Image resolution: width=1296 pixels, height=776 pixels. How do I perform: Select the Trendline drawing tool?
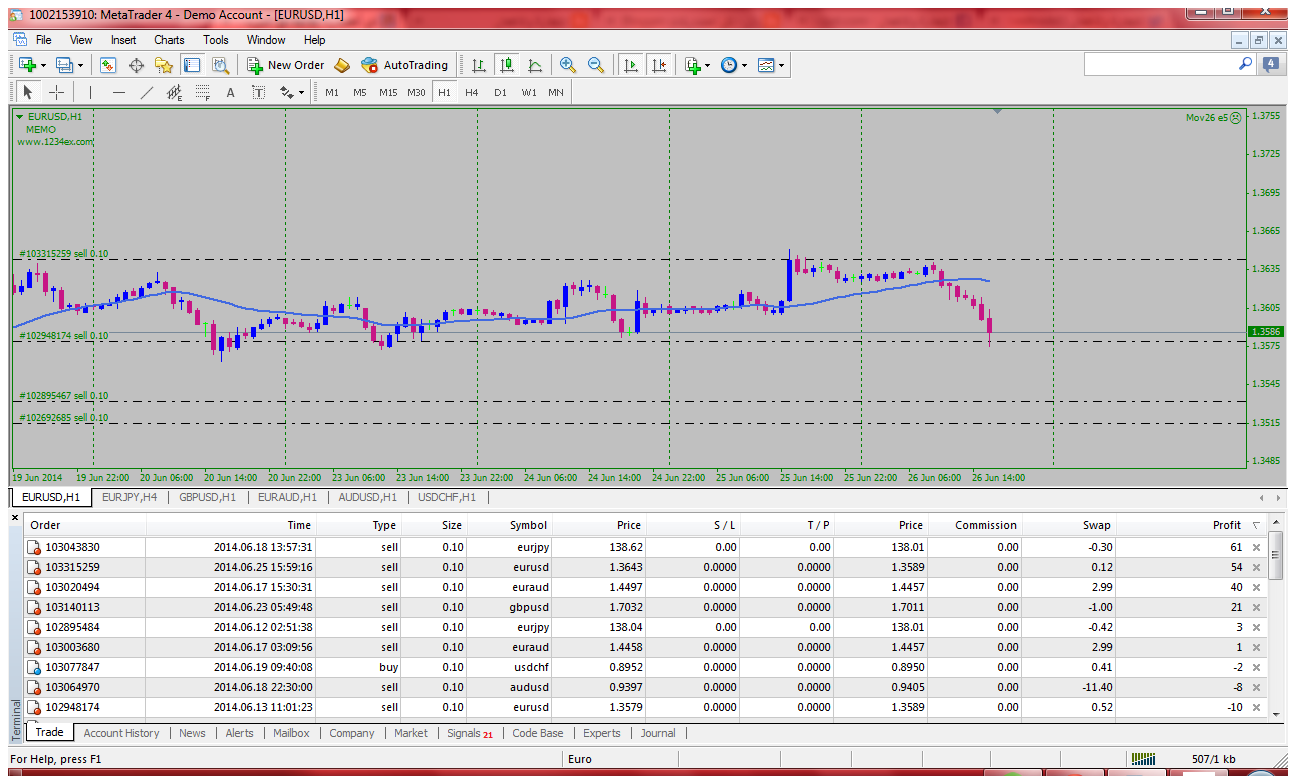147,92
